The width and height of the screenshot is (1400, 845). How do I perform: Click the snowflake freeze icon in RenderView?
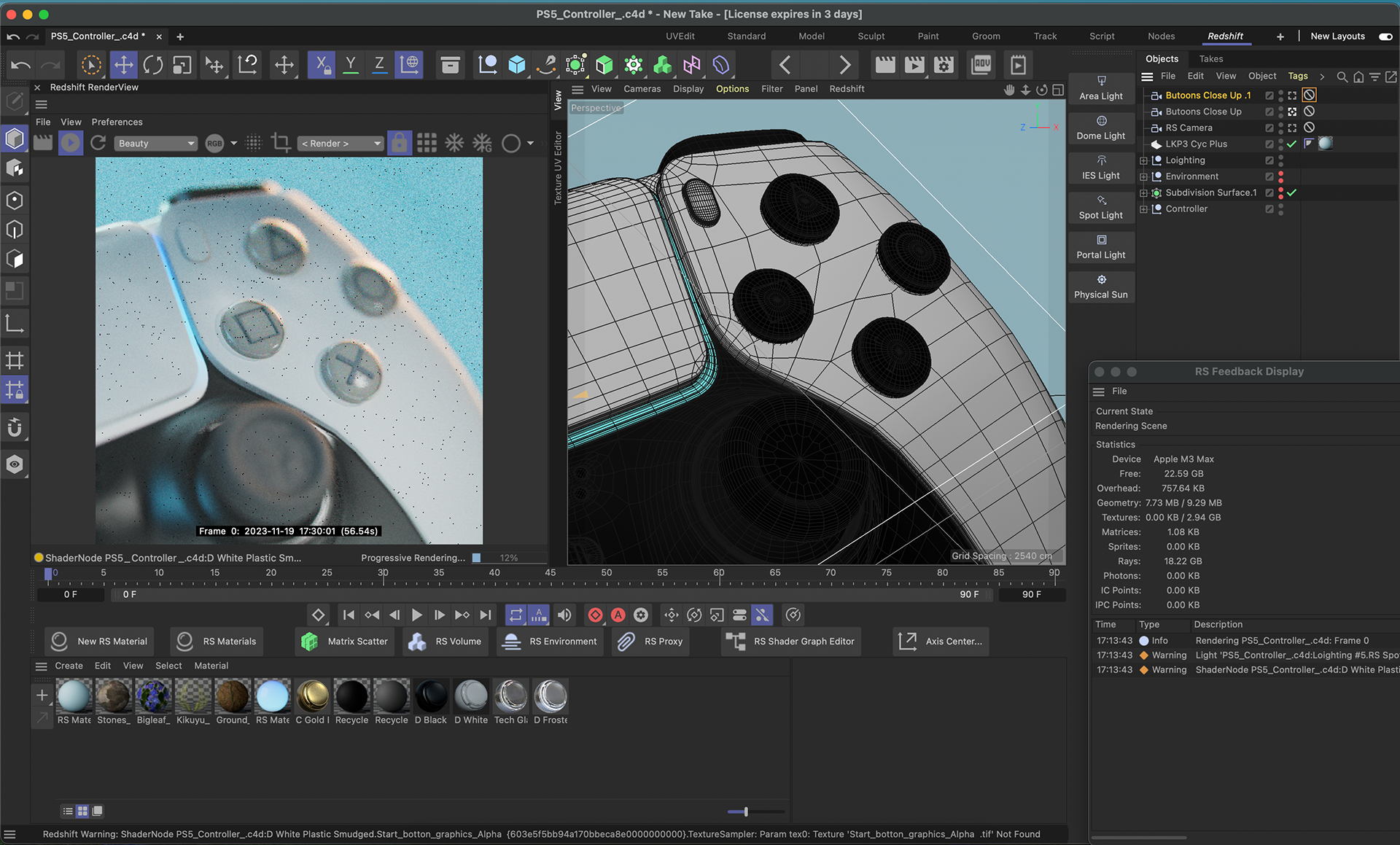point(454,143)
